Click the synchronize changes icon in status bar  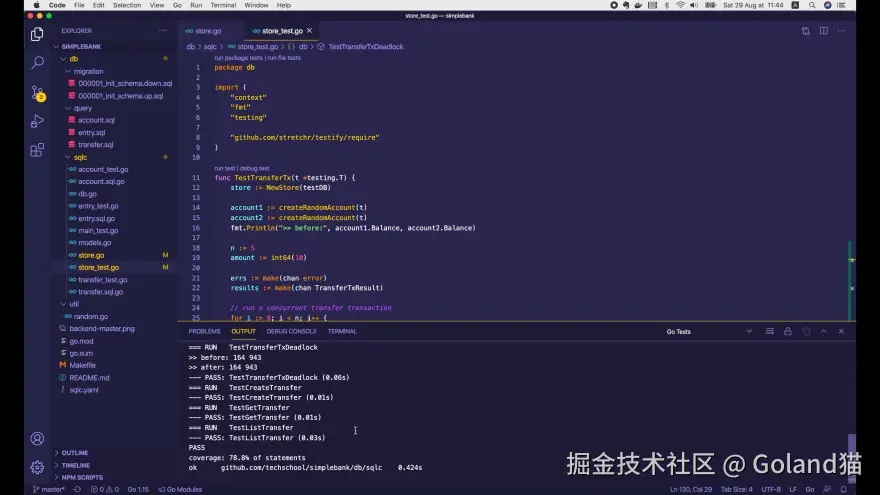coord(77,489)
